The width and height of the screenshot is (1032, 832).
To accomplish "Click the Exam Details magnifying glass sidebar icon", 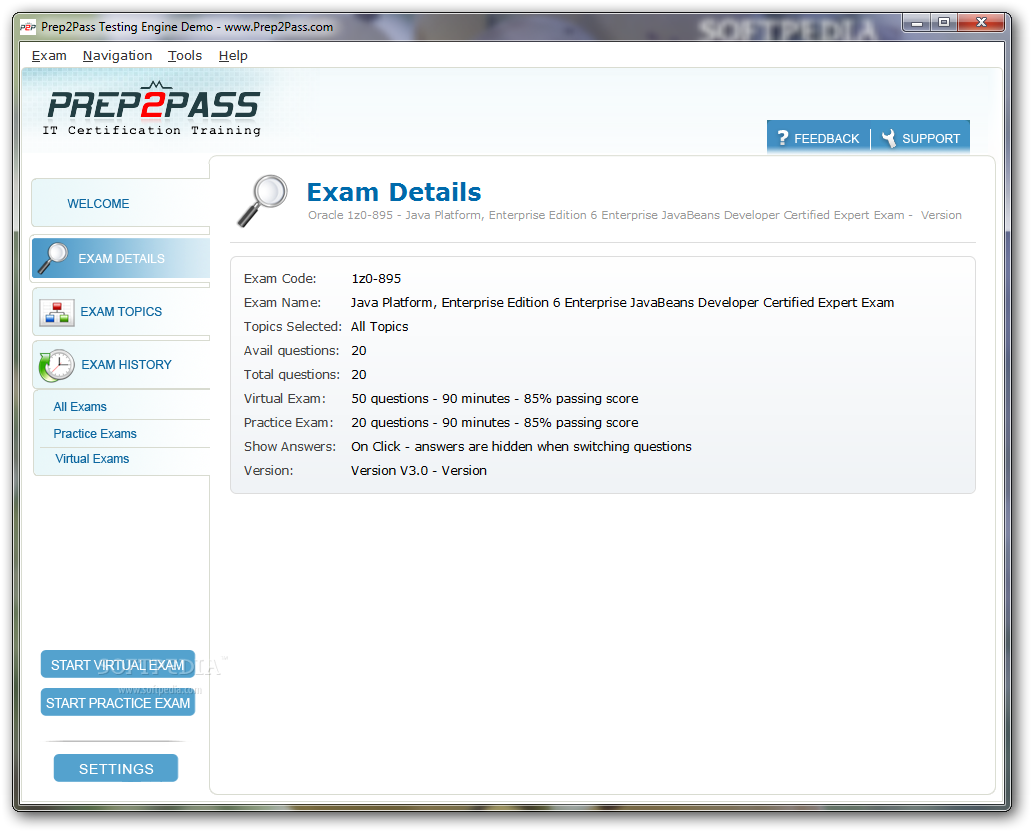I will coord(53,258).
